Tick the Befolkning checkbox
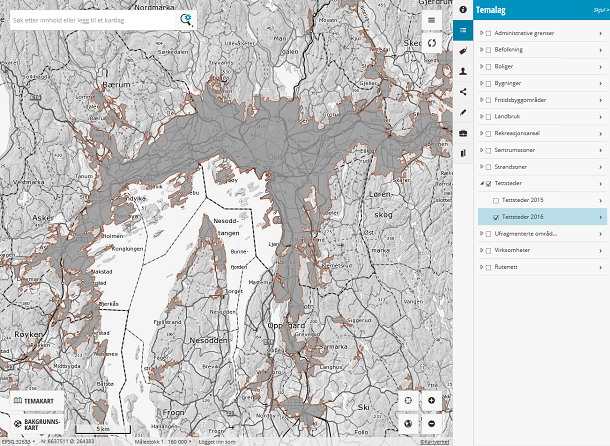Screen dimensions: 610x446 (x=488, y=50)
